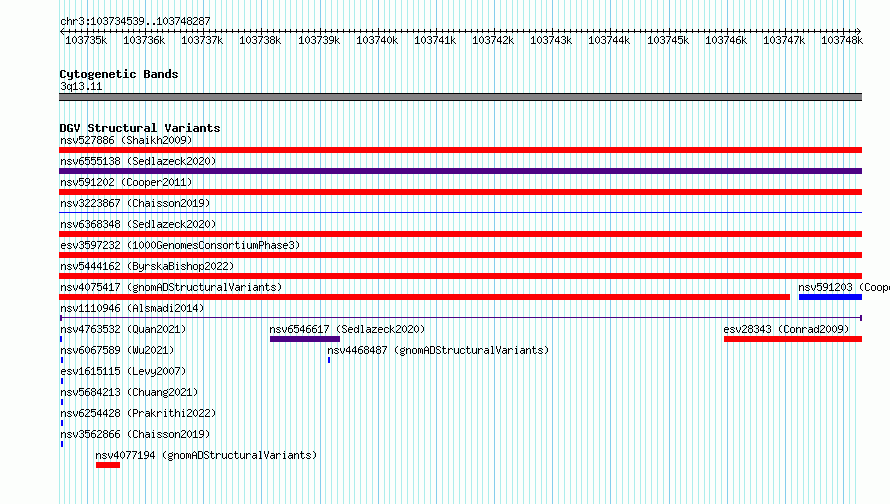Open esv1615115 (Levy2007) variant label
The image size is (890, 504).
tap(123, 371)
